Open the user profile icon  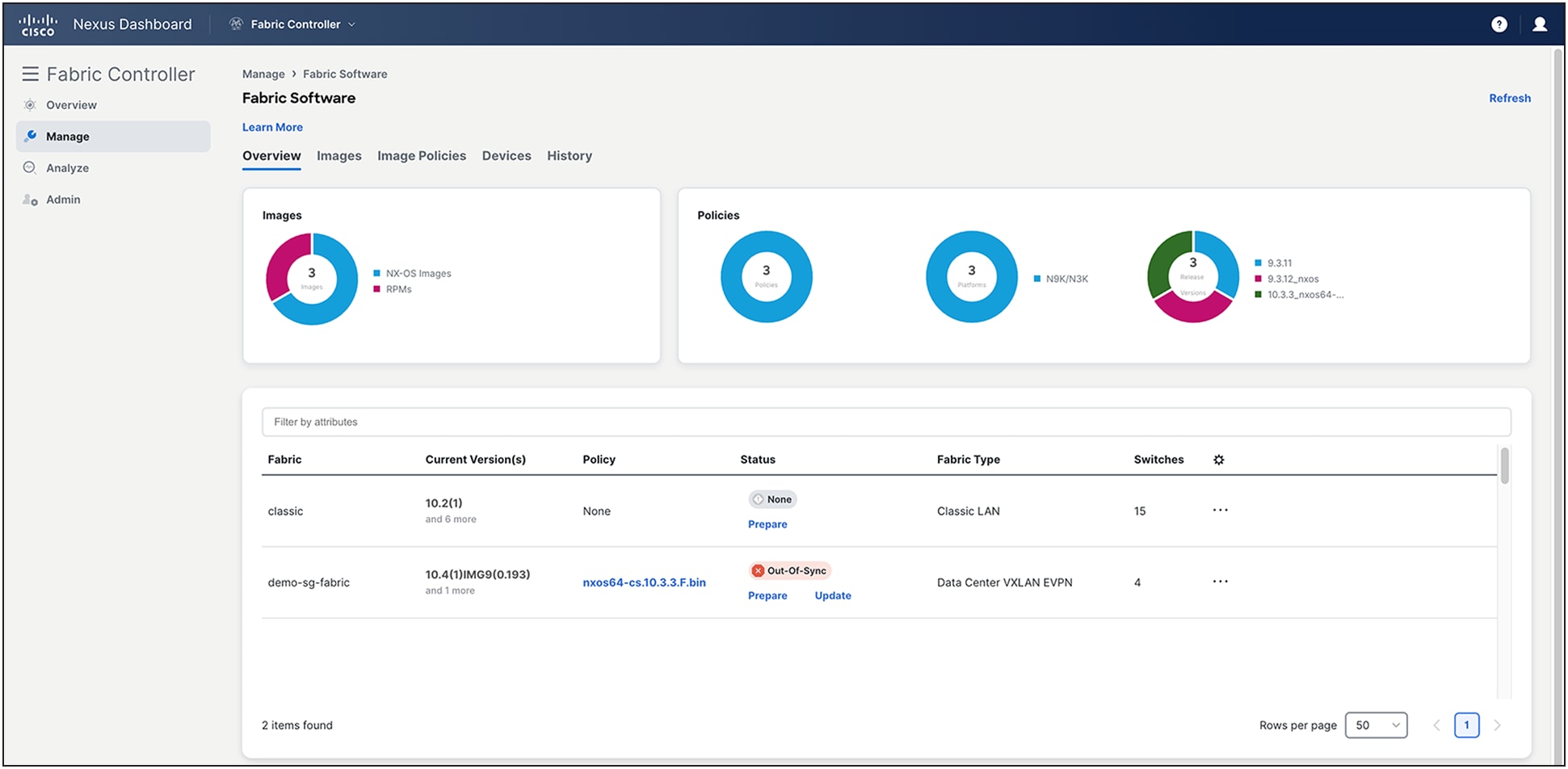(x=1540, y=24)
